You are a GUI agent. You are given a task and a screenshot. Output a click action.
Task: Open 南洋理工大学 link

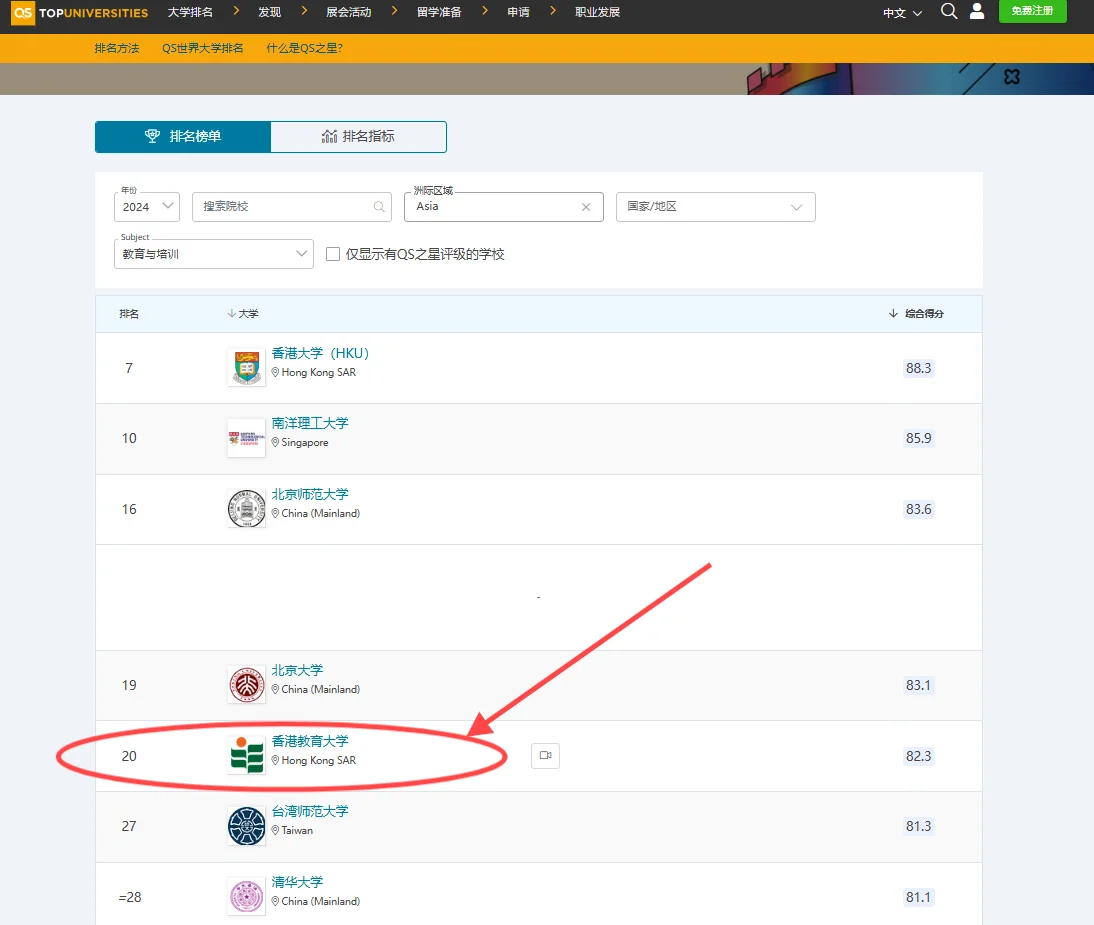(310, 423)
